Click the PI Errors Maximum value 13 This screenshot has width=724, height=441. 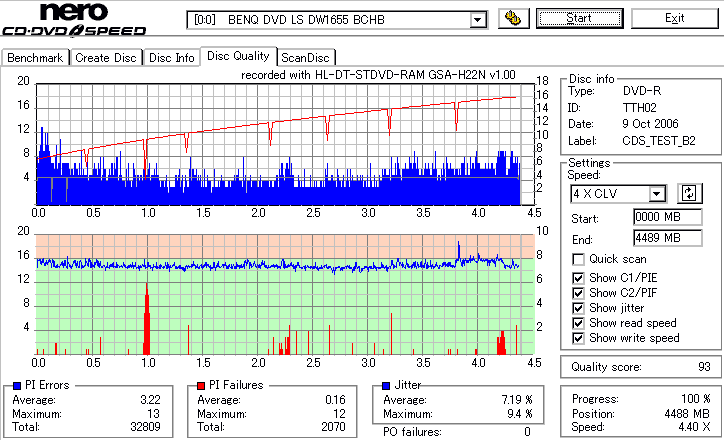click(x=154, y=413)
